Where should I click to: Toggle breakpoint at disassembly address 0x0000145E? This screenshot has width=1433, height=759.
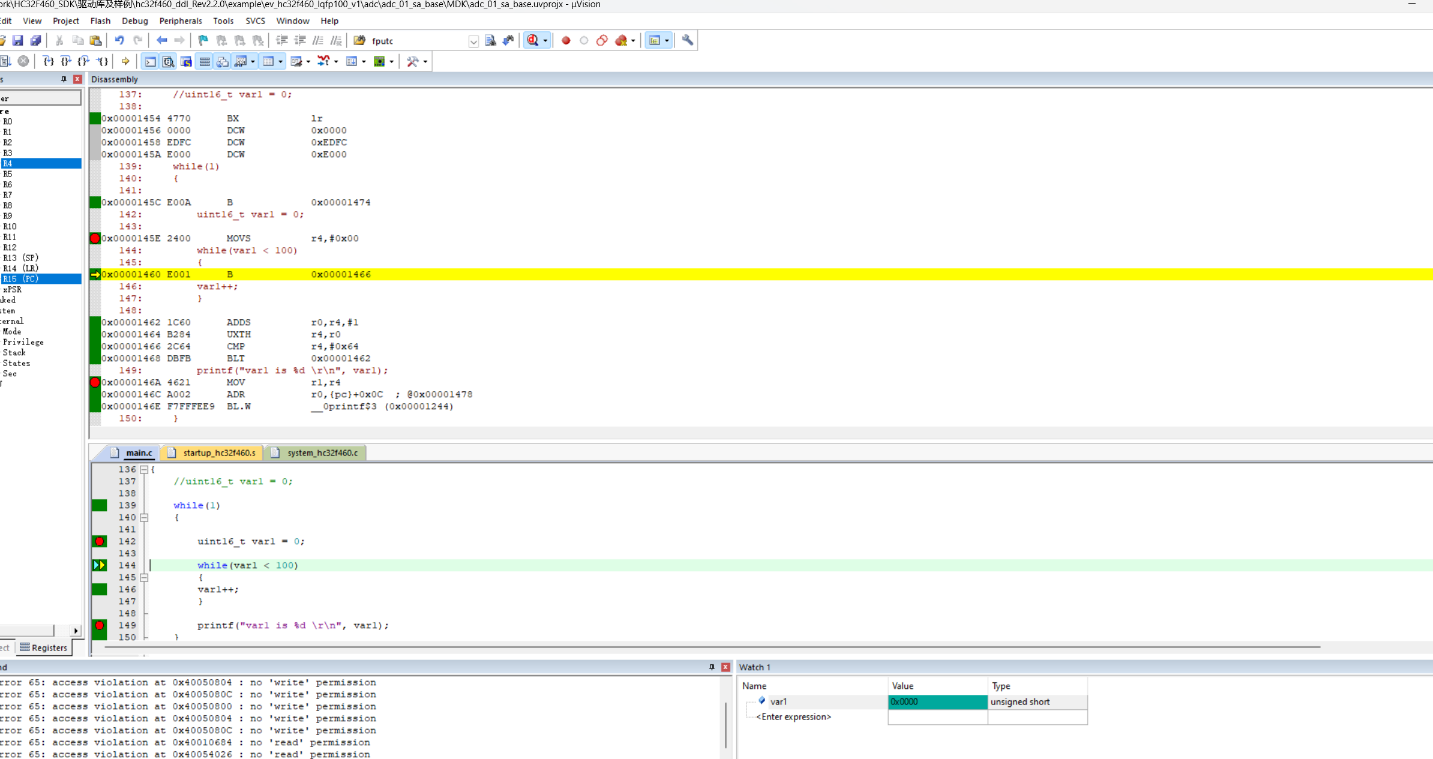click(96, 238)
